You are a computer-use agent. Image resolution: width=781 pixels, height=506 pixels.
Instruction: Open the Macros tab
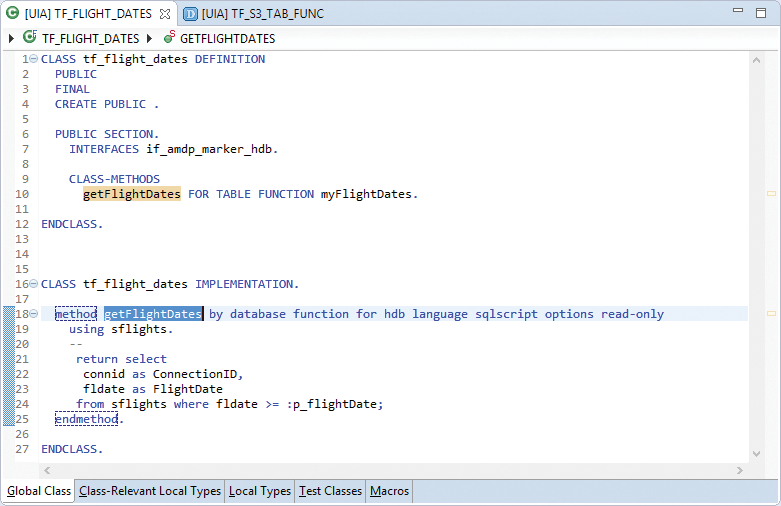click(x=390, y=491)
